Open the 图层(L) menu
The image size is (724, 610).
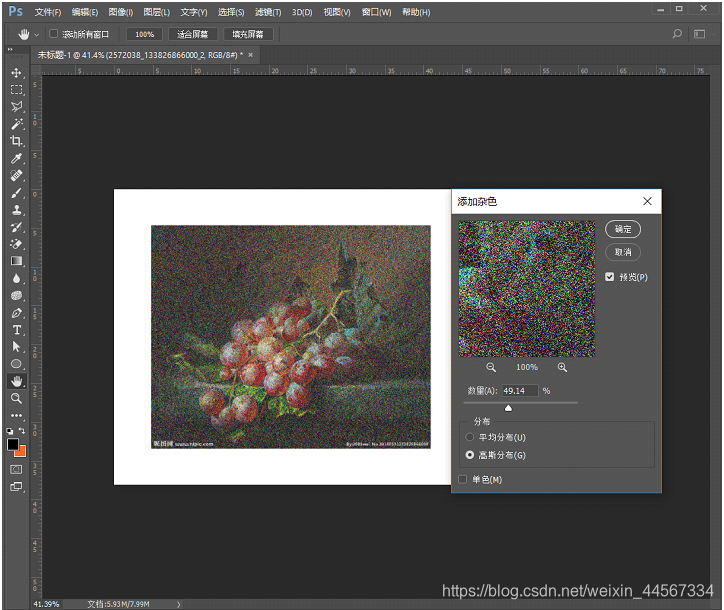click(x=157, y=12)
